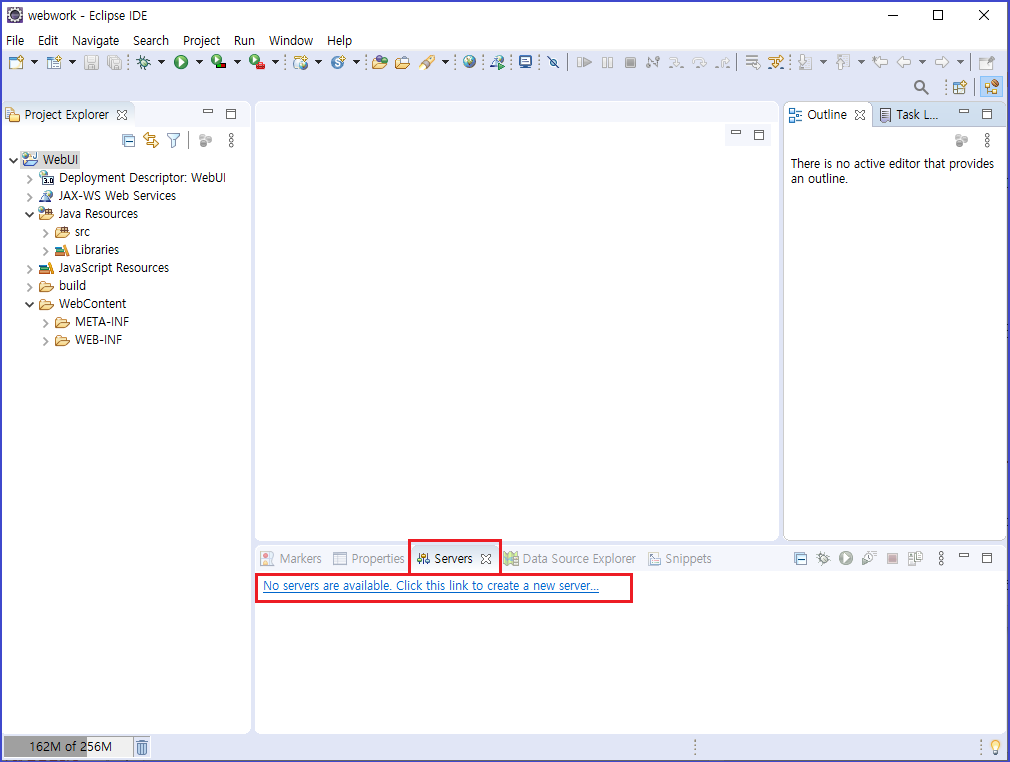The image size is (1010, 762).
Task: Collapse the WebContent node
Action: point(30,305)
